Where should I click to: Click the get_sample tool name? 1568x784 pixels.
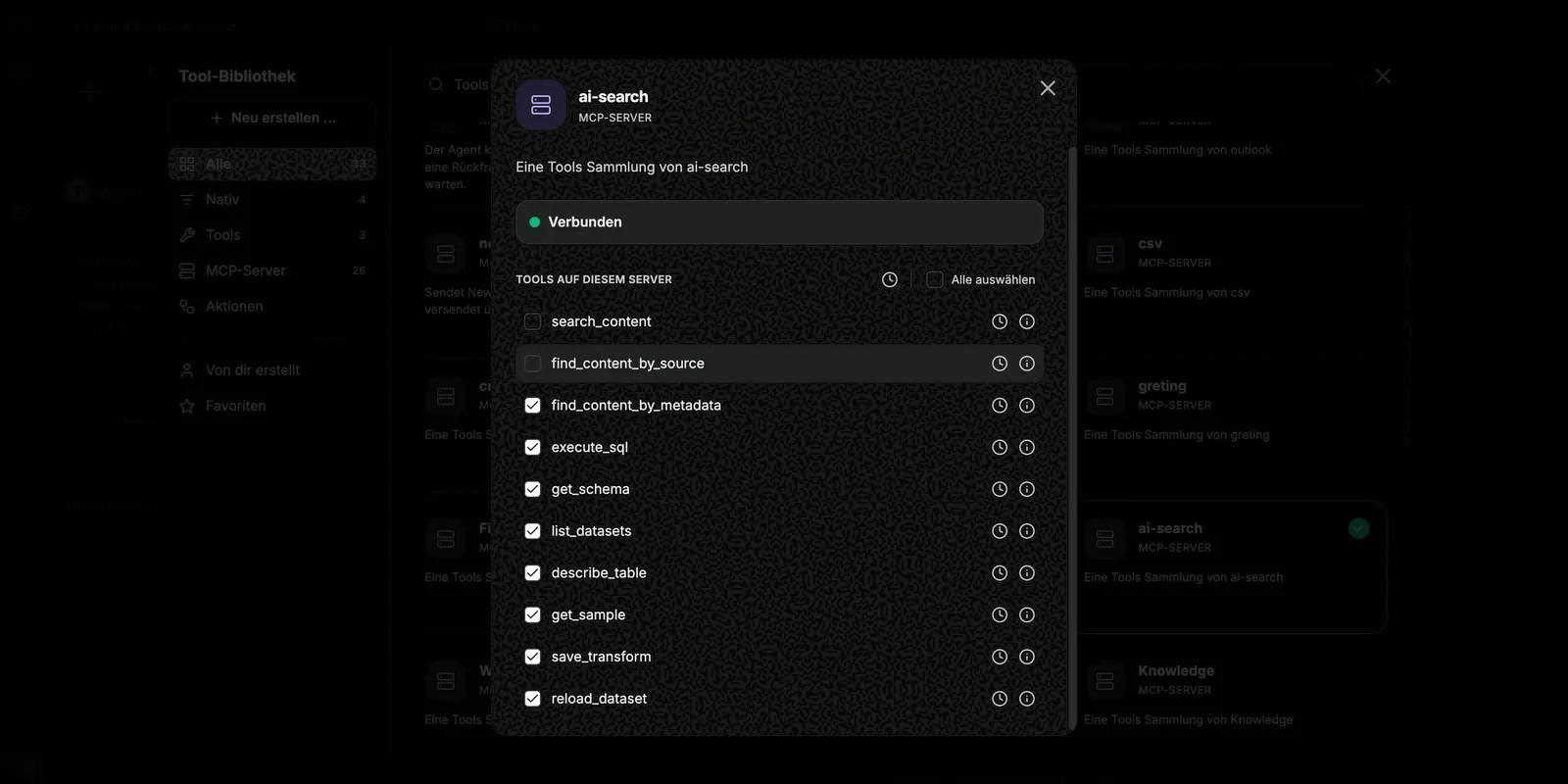588,615
